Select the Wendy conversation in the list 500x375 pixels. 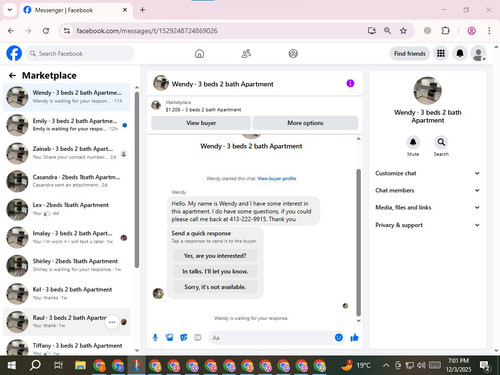[x=67, y=97]
